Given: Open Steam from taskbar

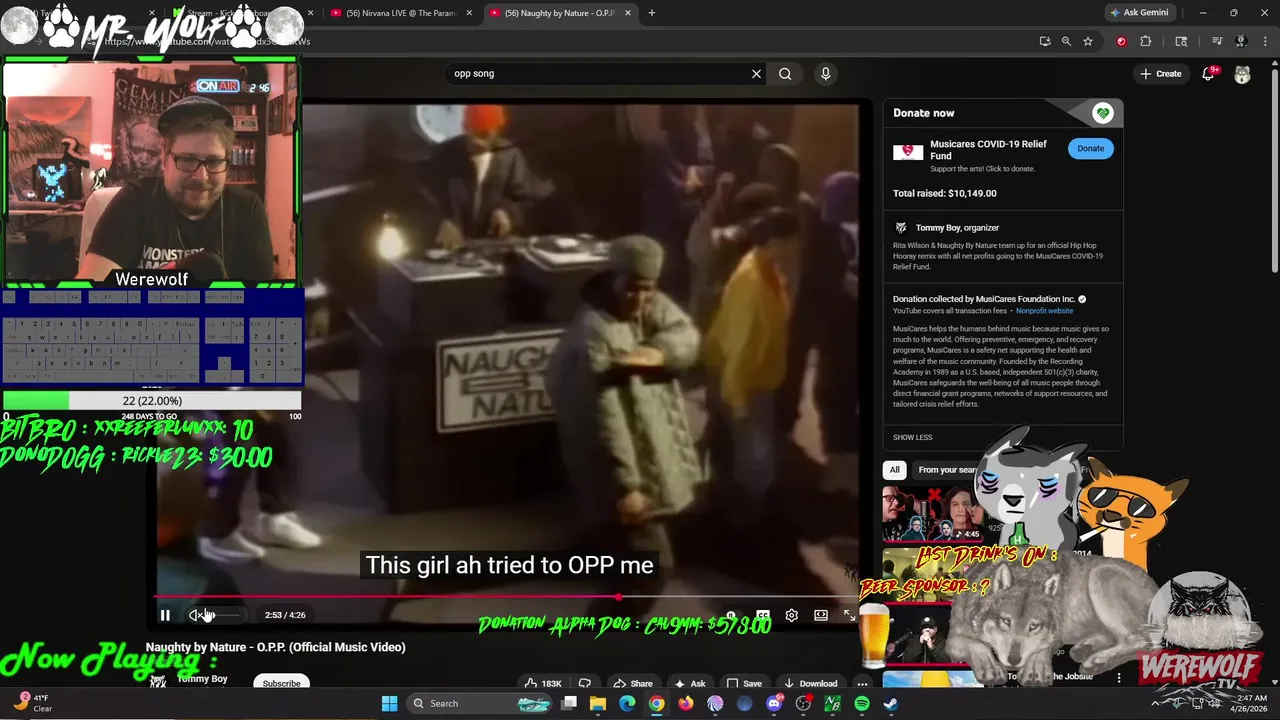Looking at the screenshot, I should click(x=891, y=704).
